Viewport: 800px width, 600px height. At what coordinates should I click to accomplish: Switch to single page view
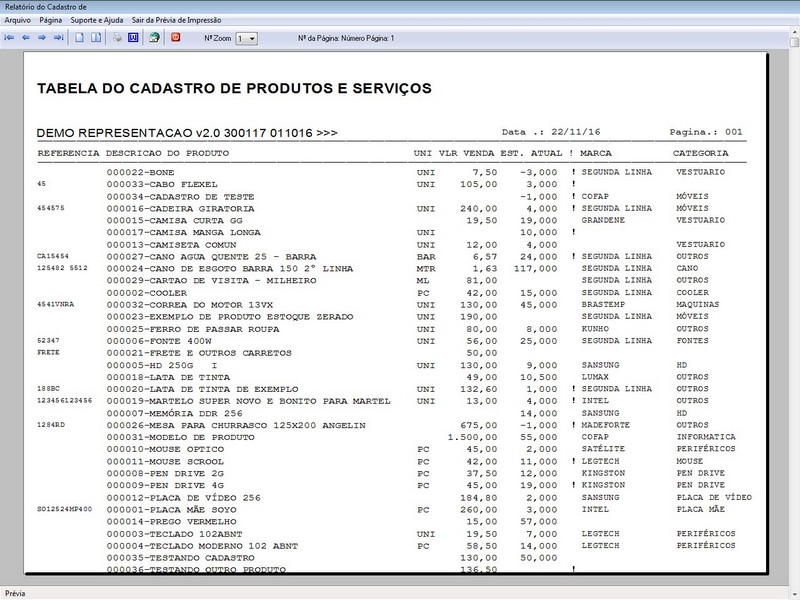[x=80, y=38]
